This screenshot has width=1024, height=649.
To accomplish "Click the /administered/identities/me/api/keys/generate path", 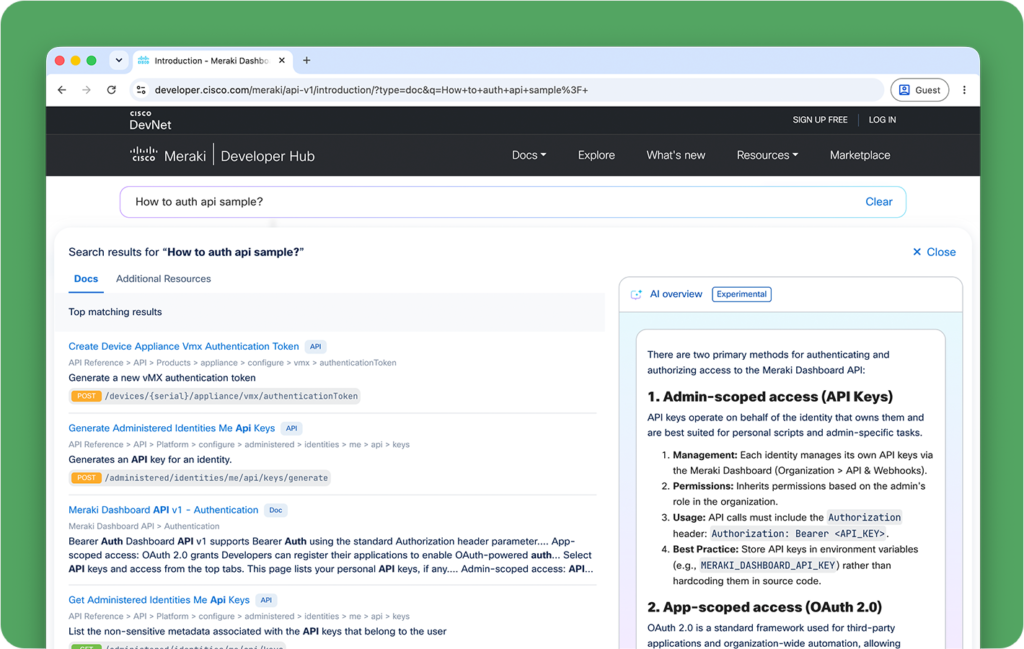I will (216, 478).
